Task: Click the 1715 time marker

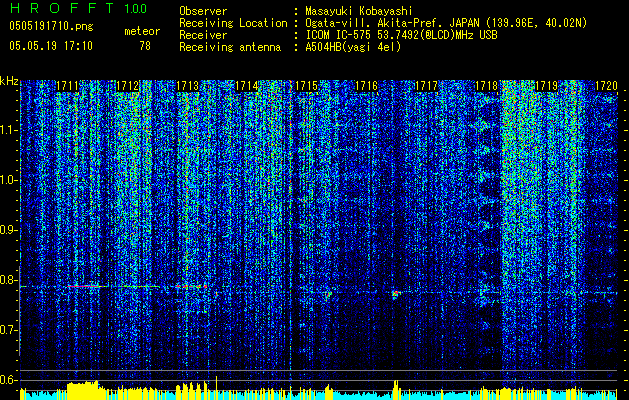Action: click(306, 86)
